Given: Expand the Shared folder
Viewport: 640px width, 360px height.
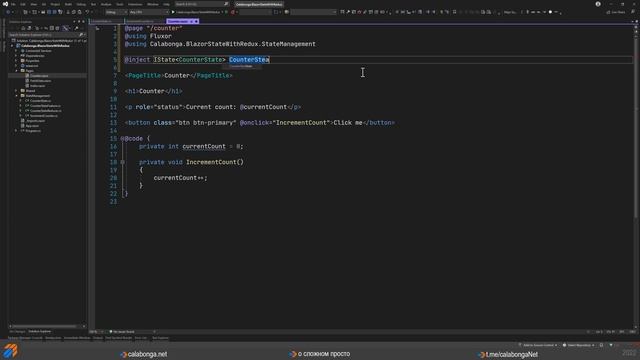Looking at the screenshot, I should (x=17, y=91).
